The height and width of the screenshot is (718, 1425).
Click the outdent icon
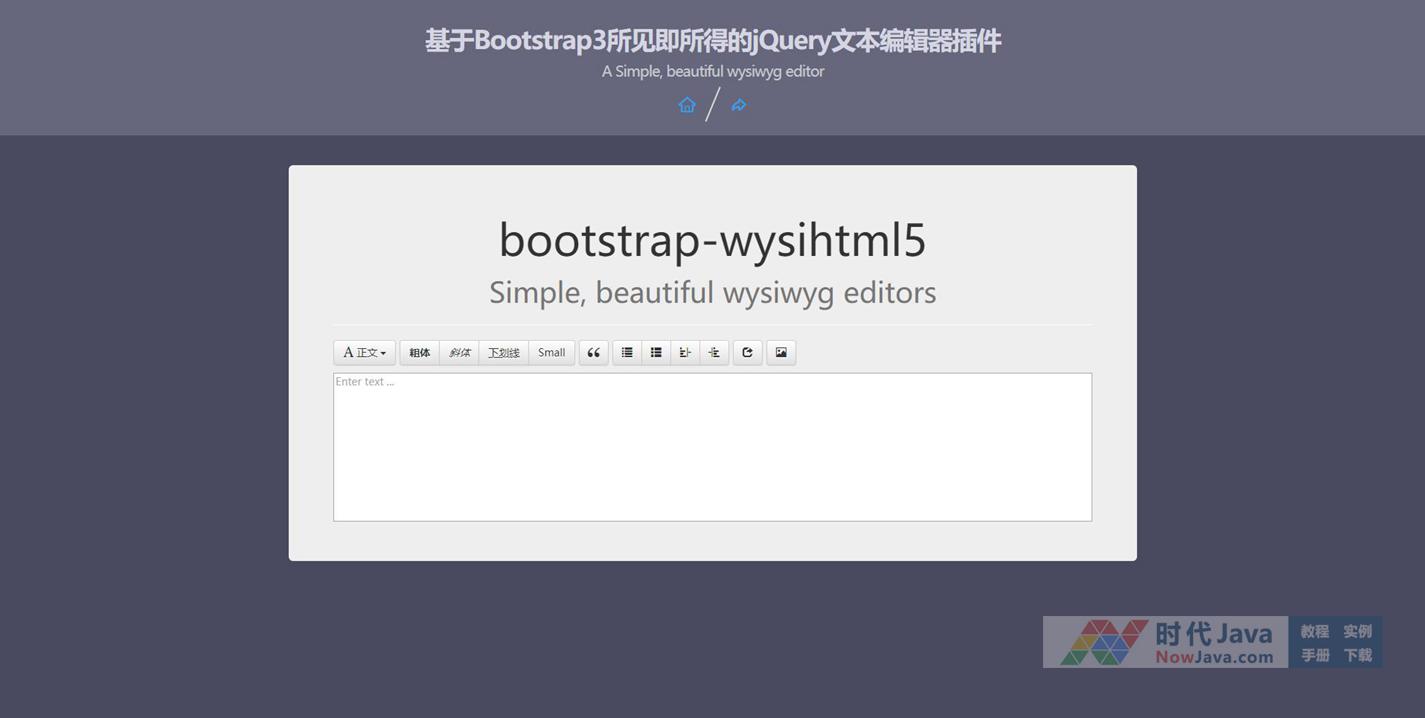coord(685,353)
